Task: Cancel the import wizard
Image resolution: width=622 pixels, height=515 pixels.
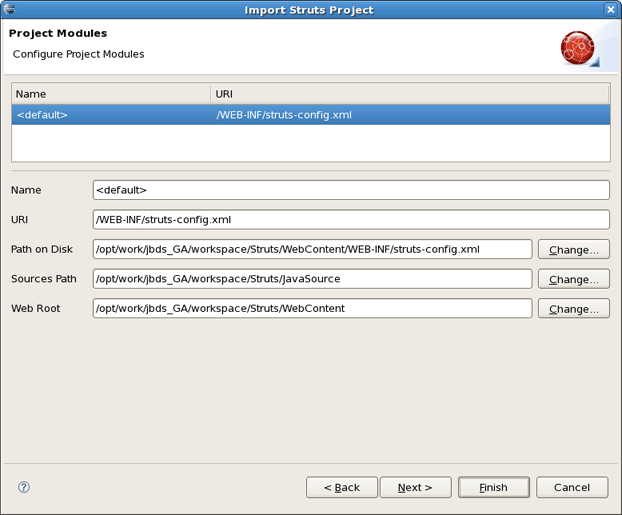Action: [572, 487]
